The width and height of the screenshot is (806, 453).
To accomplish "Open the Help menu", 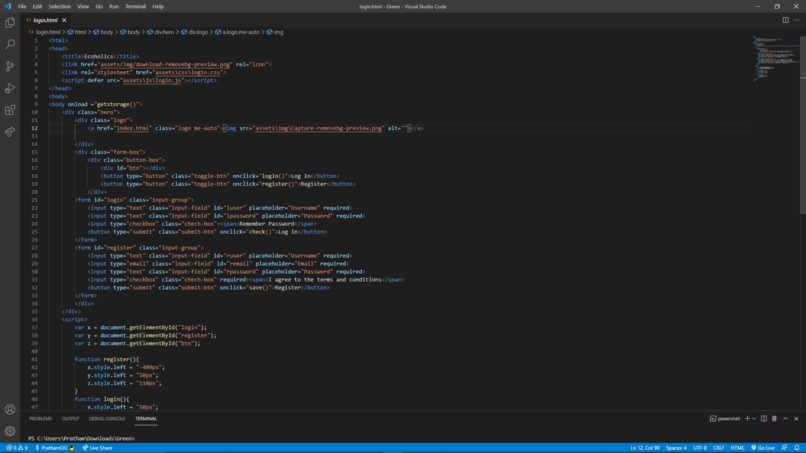I will tap(158, 7).
